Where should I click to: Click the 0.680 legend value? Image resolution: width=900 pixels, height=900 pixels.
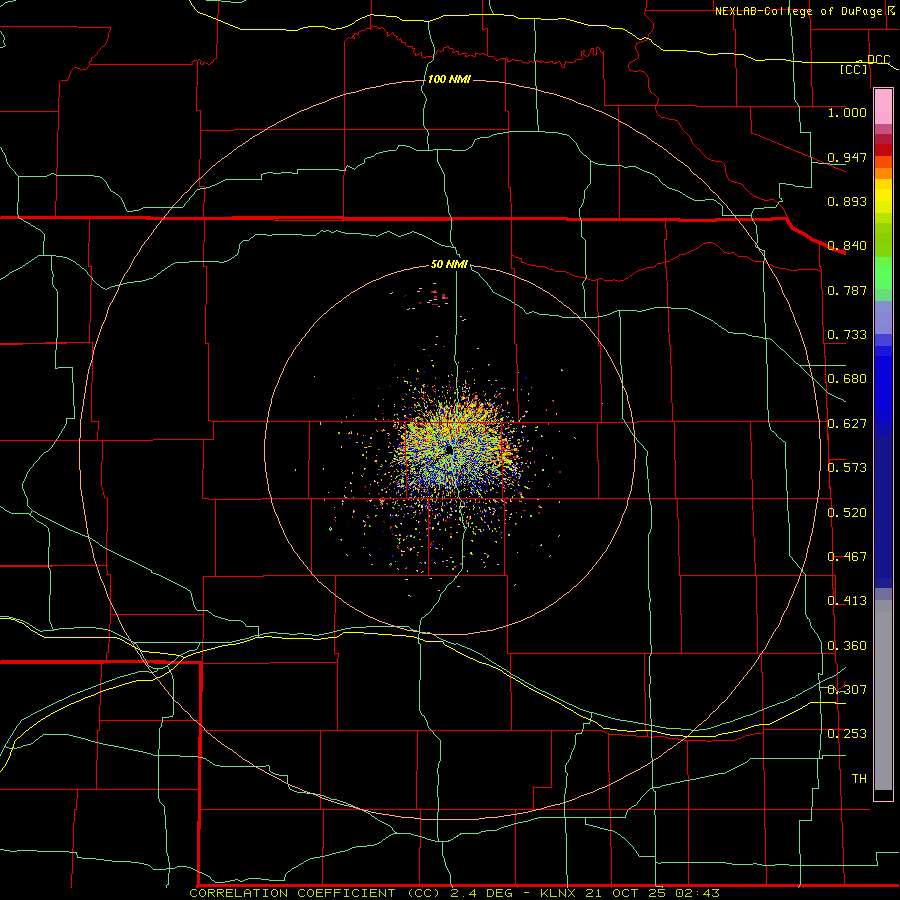pyautogui.click(x=847, y=379)
